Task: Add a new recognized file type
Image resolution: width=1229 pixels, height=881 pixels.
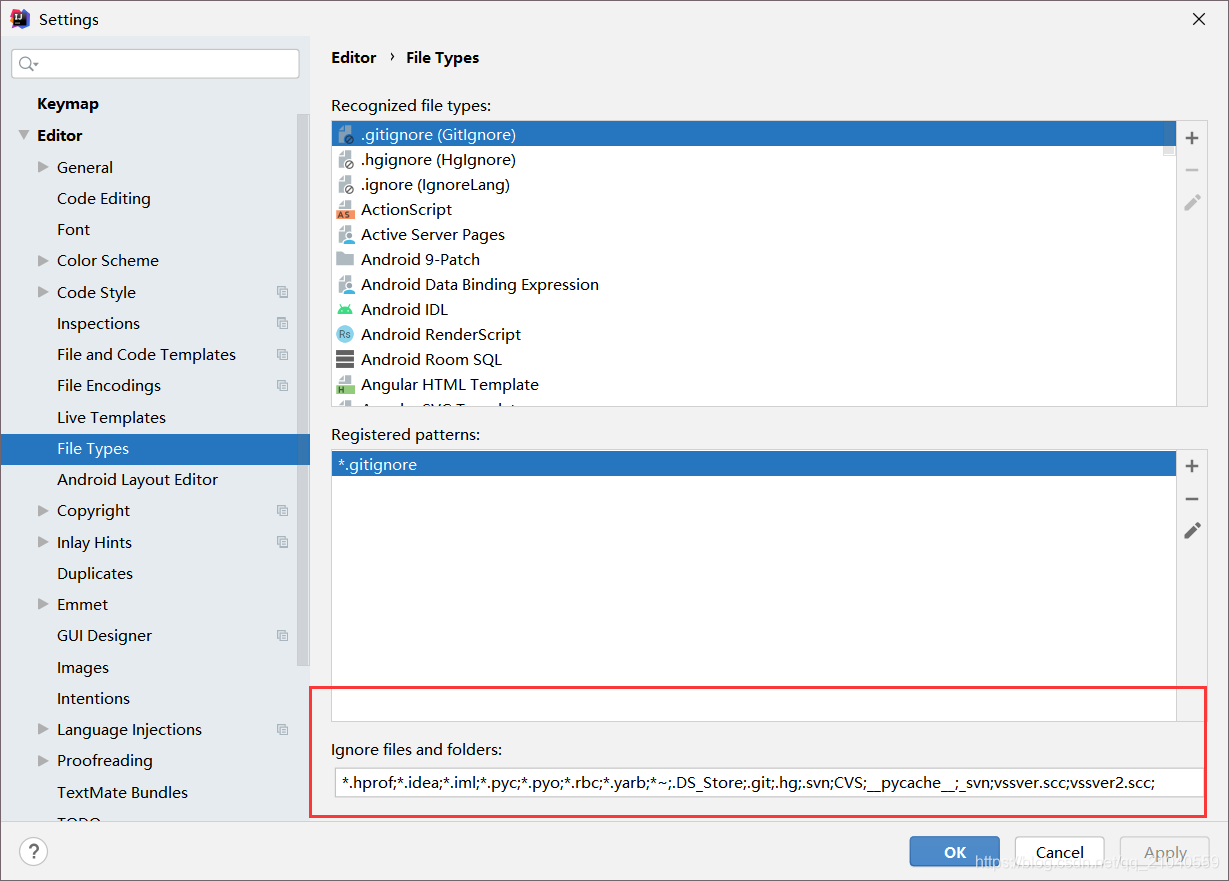Action: 1192,138
